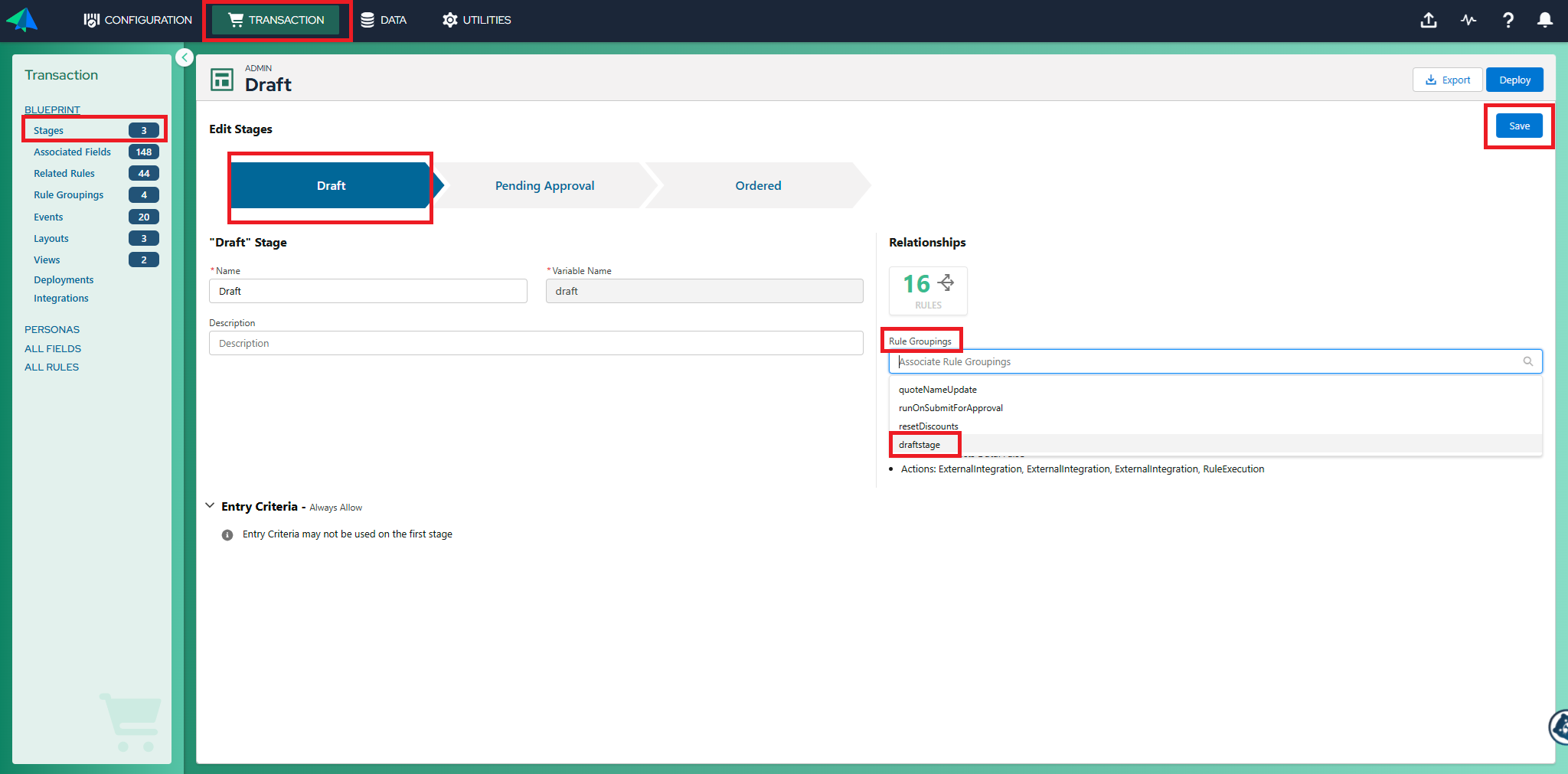The width and height of the screenshot is (1568, 774).
Task: Click the stage Name input field
Action: (368, 291)
